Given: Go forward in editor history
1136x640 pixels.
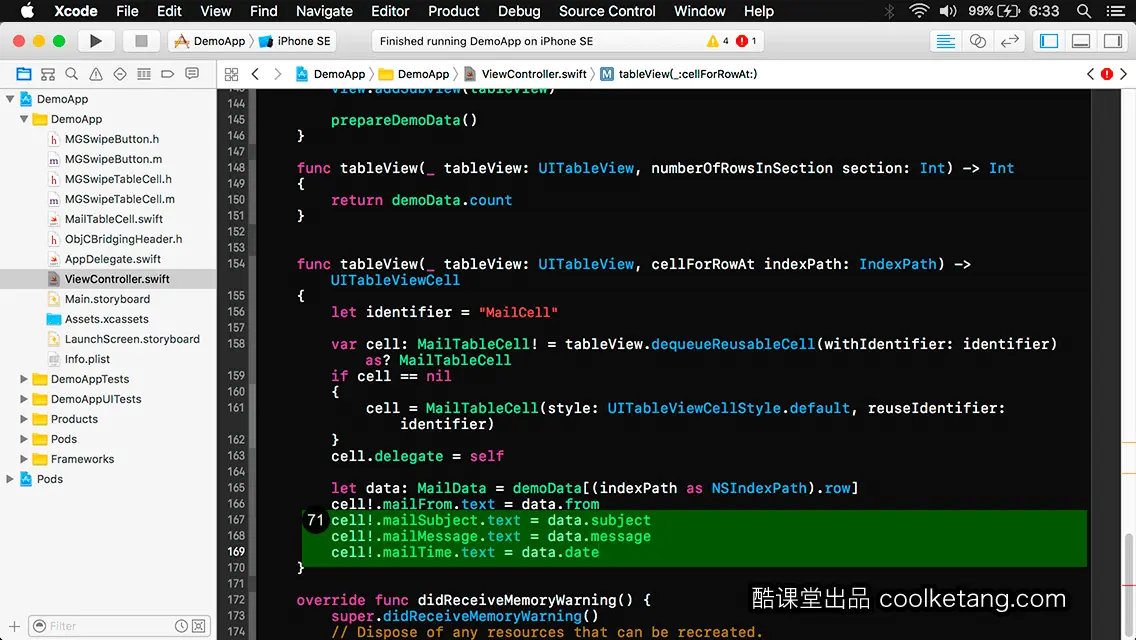Looking at the screenshot, I should click(x=277, y=74).
